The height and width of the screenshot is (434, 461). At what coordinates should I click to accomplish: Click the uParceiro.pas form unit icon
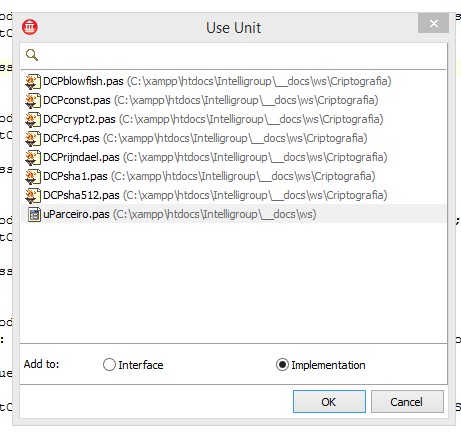[34, 214]
